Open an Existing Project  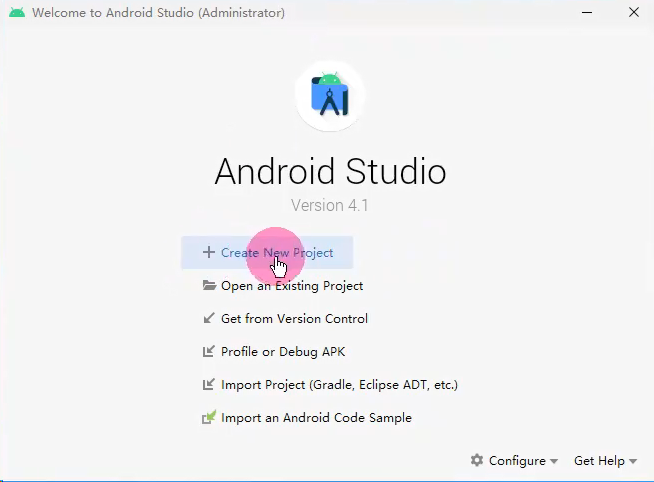(x=283, y=286)
